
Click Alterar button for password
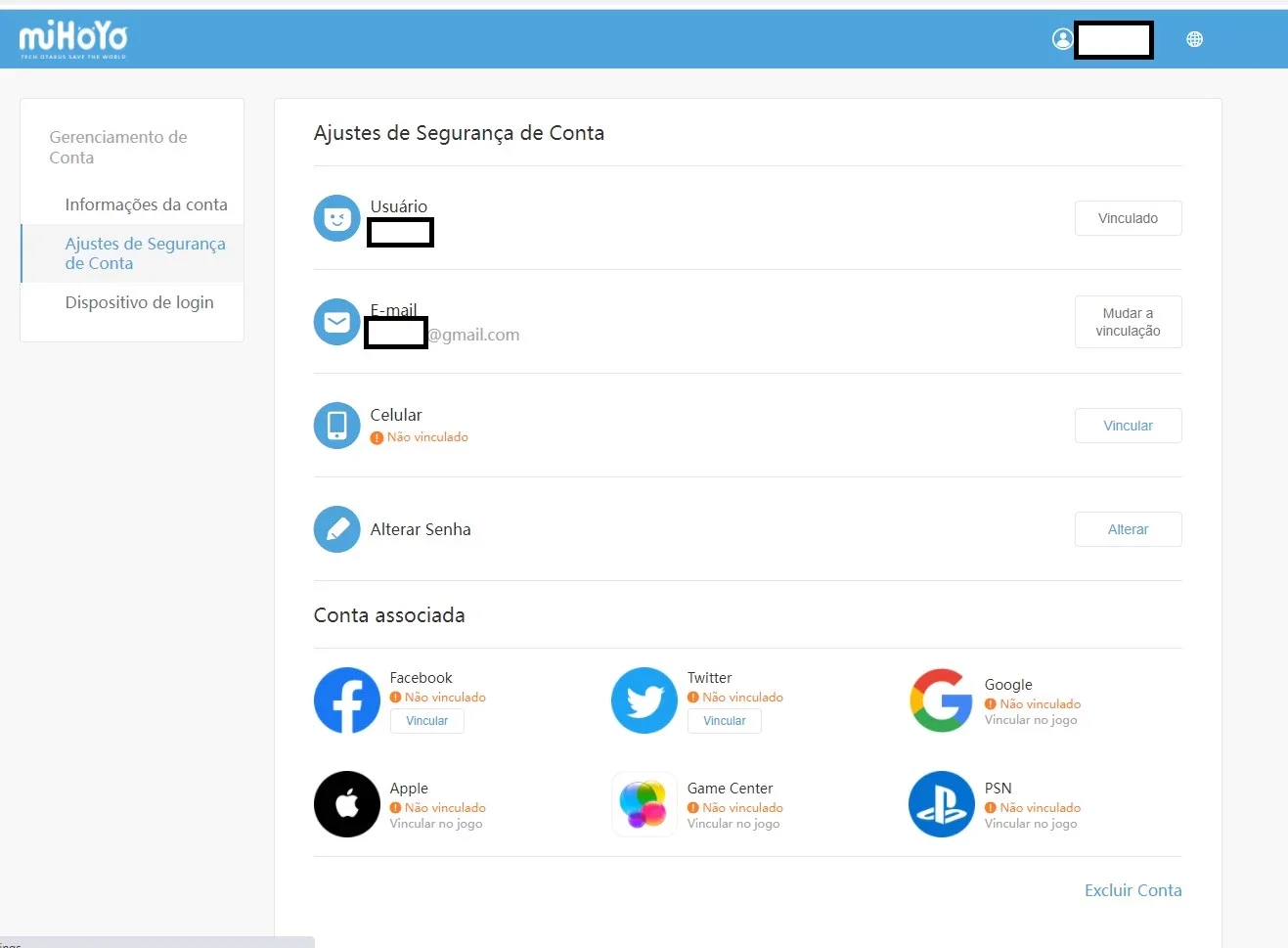click(x=1128, y=529)
